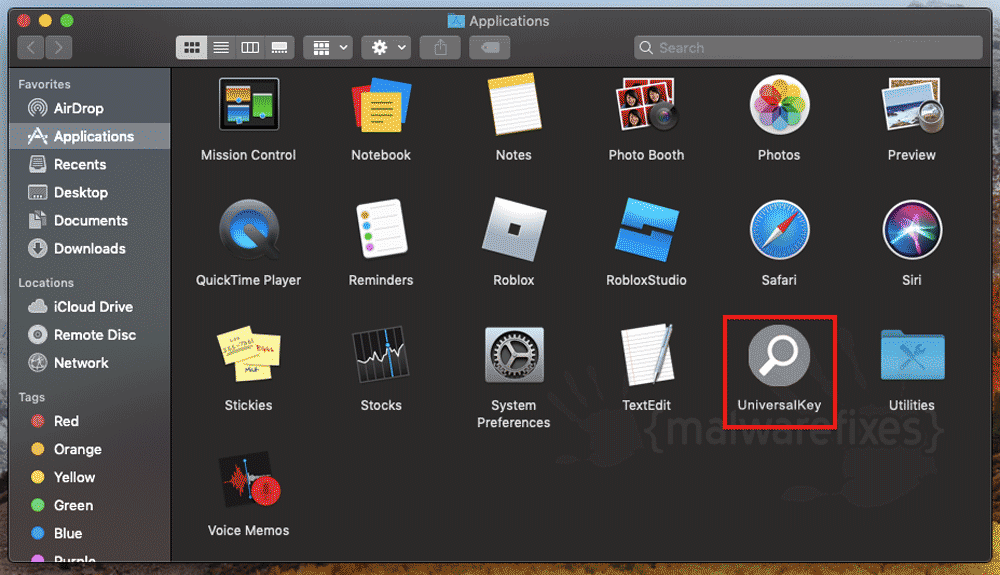Select the TextEdit app icon
This screenshot has width=1000, height=575.
(x=647, y=354)
